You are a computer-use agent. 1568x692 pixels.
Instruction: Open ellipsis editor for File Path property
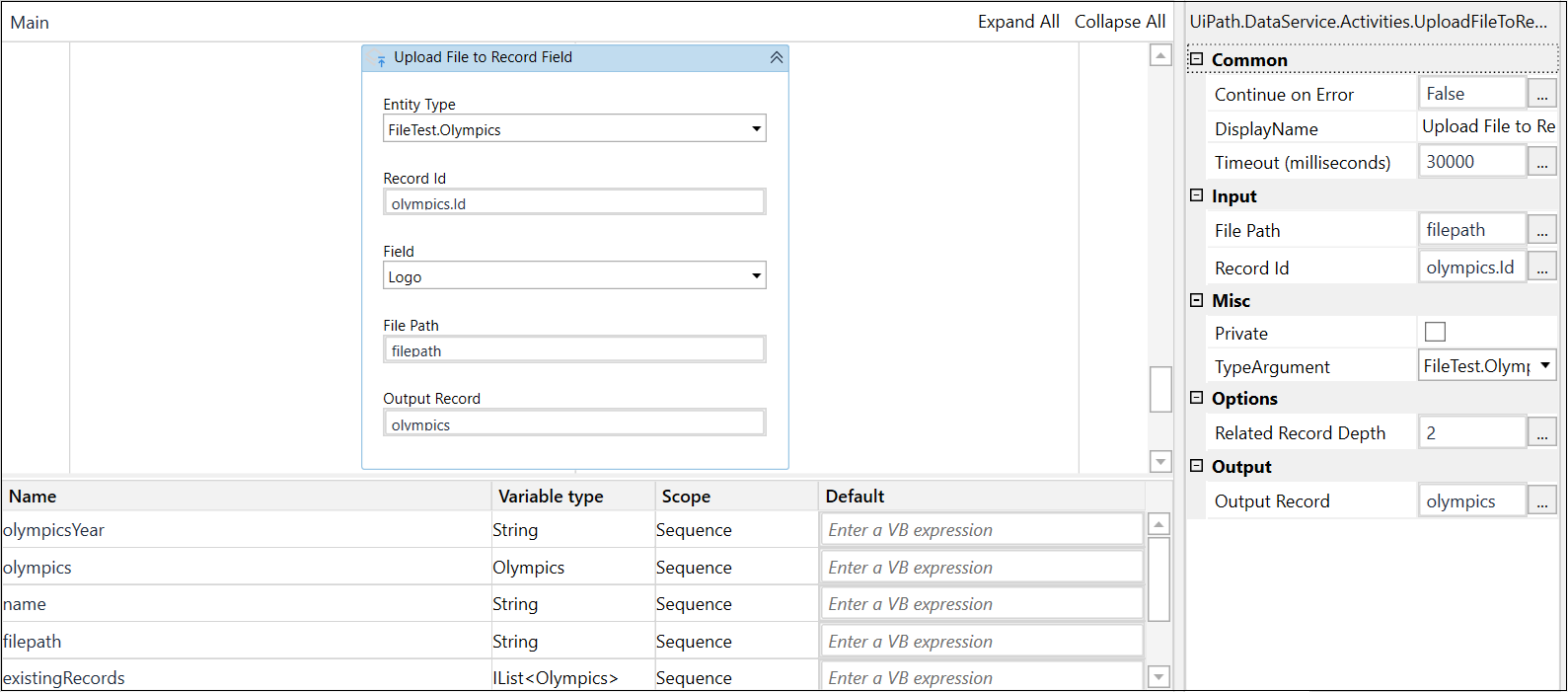pos(1542,230)
